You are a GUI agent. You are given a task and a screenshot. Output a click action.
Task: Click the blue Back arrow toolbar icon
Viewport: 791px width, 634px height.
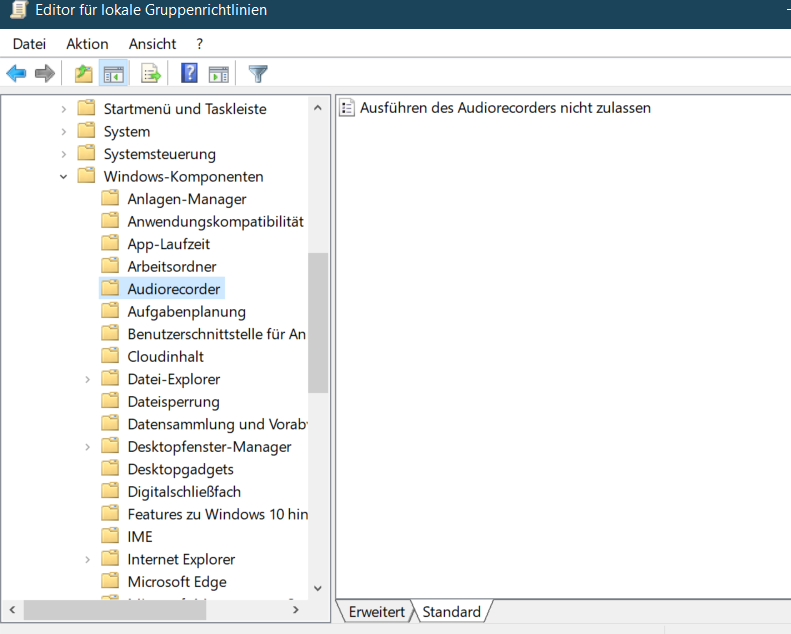(16, 74)
